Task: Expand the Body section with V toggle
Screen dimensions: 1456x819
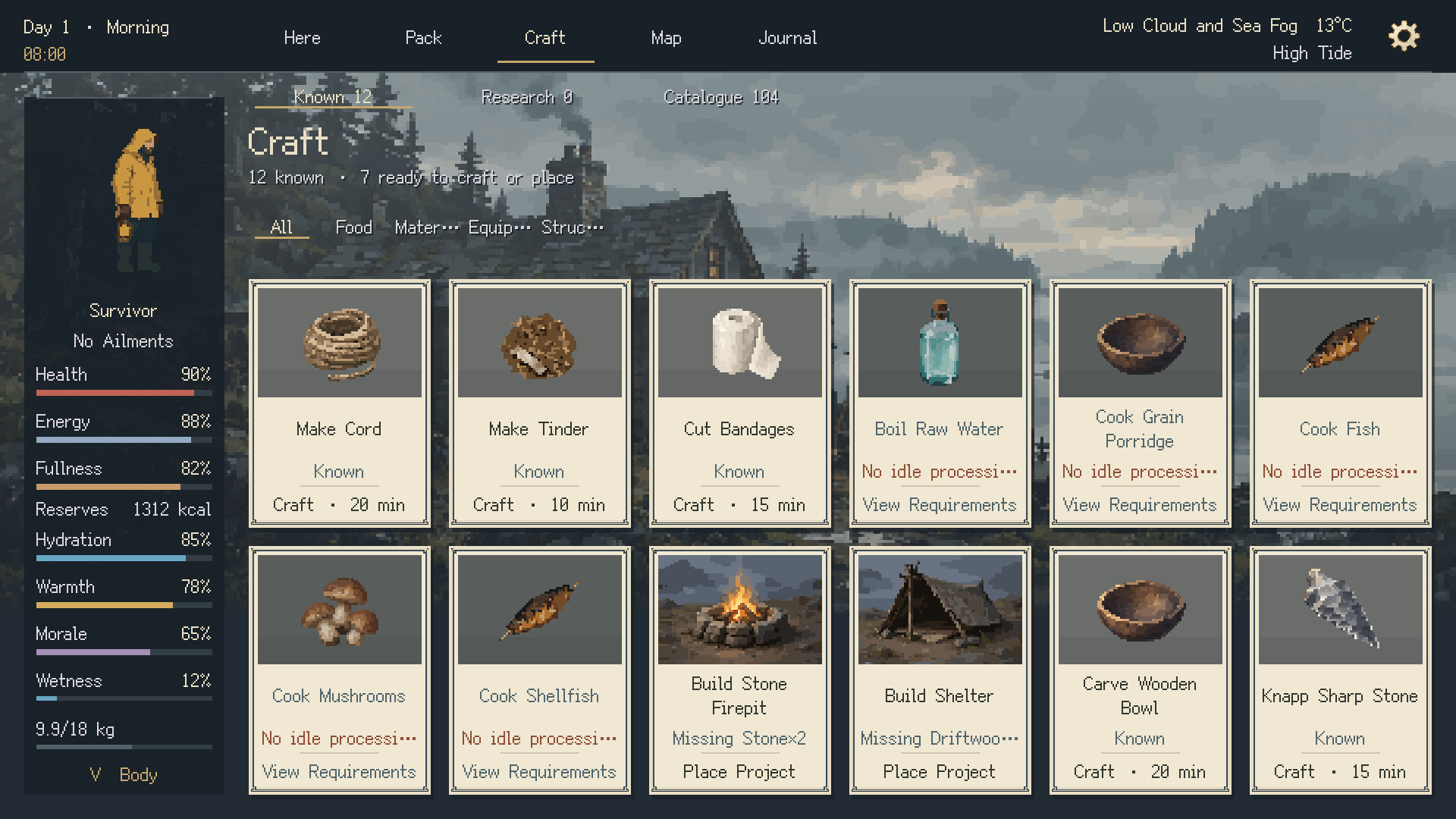Action: [x=124, y=775]
